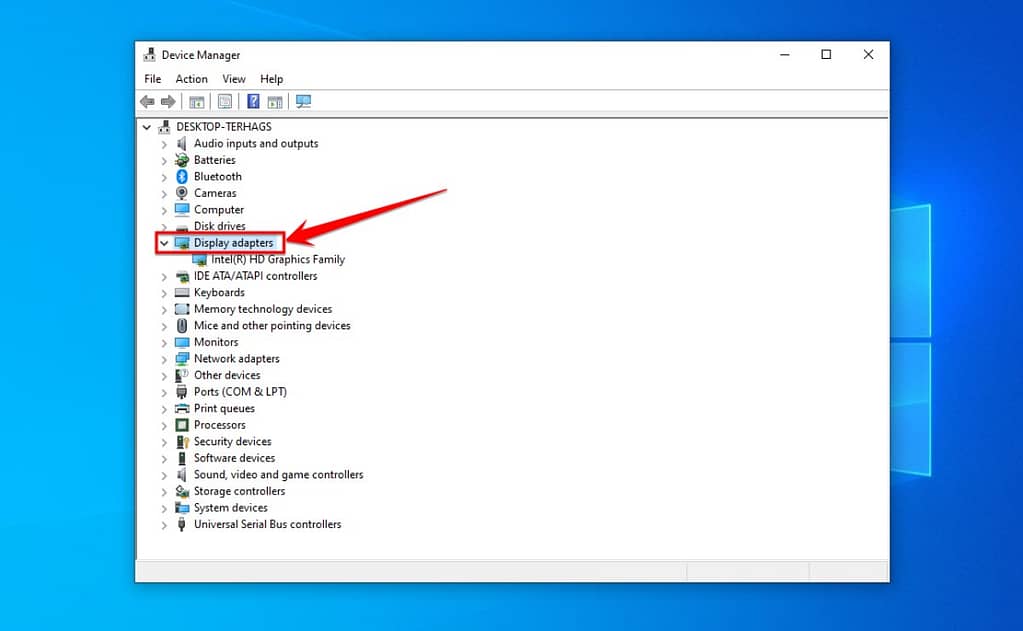1023x631 pixels.
Task: Maximize the Device Manager window
Action: pyautogui.click(x=826, y=55)
